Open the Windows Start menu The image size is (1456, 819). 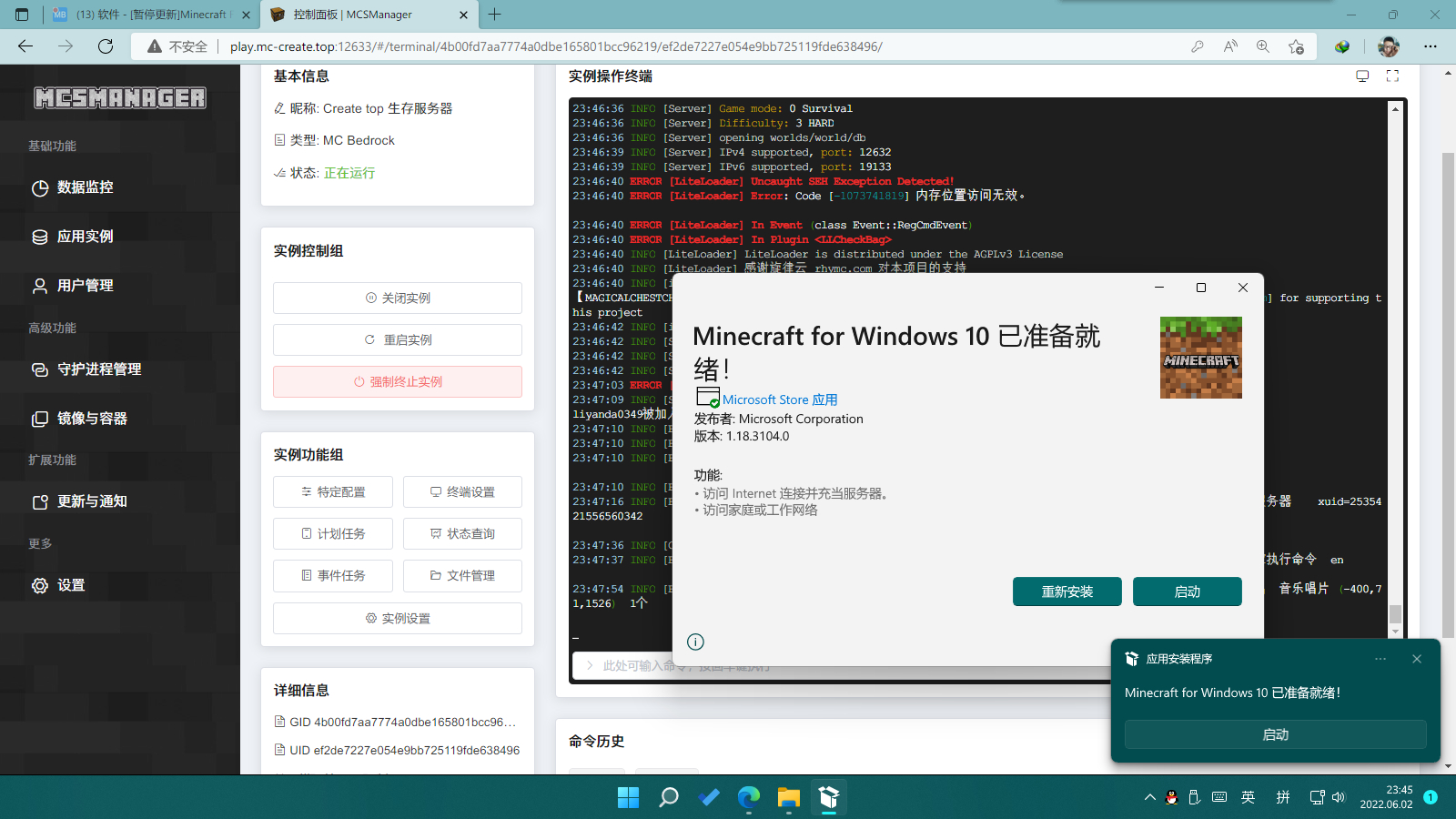[629, 798]
